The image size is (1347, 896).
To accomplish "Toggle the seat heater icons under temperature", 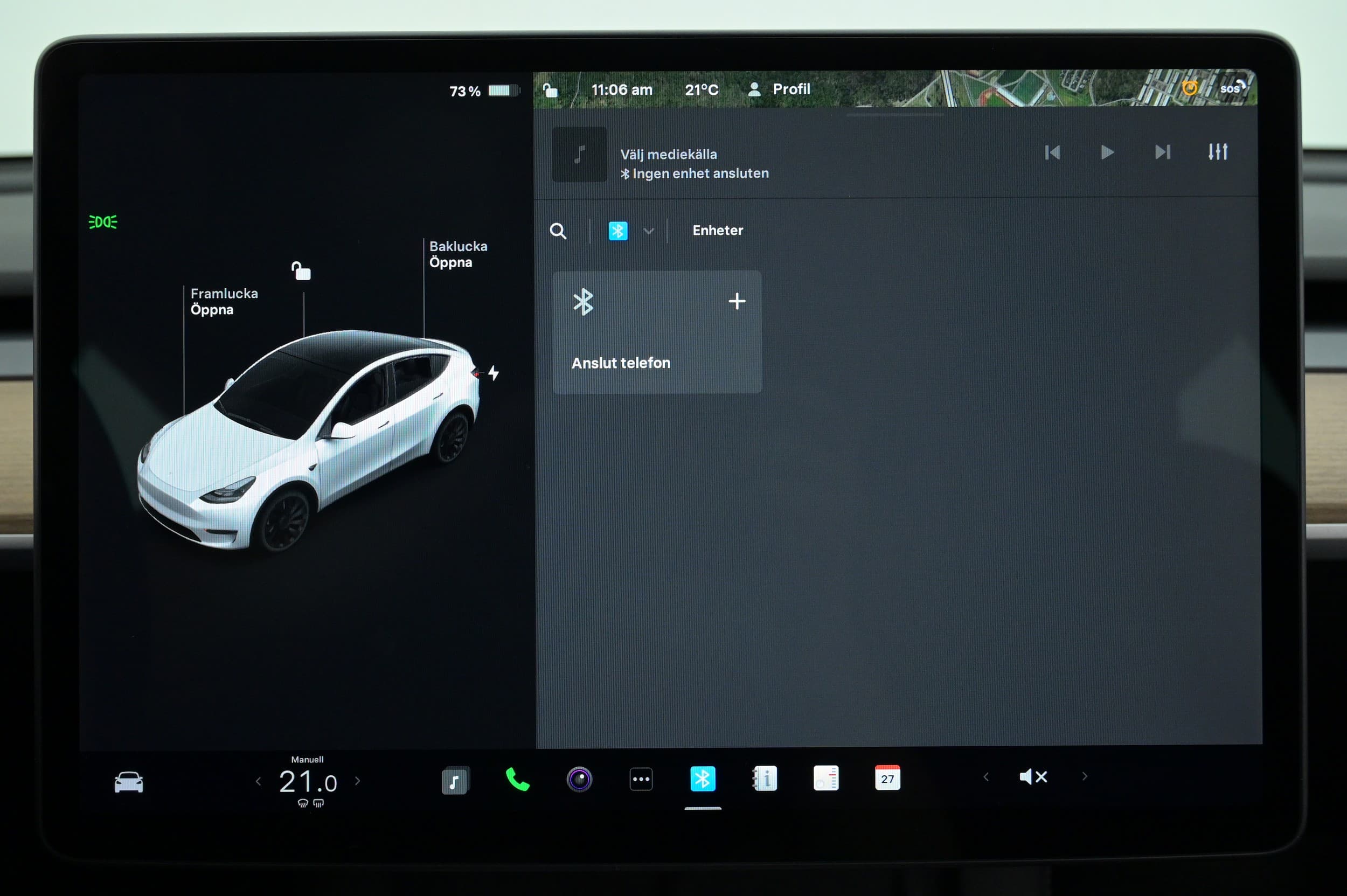I will pos(311,803).
